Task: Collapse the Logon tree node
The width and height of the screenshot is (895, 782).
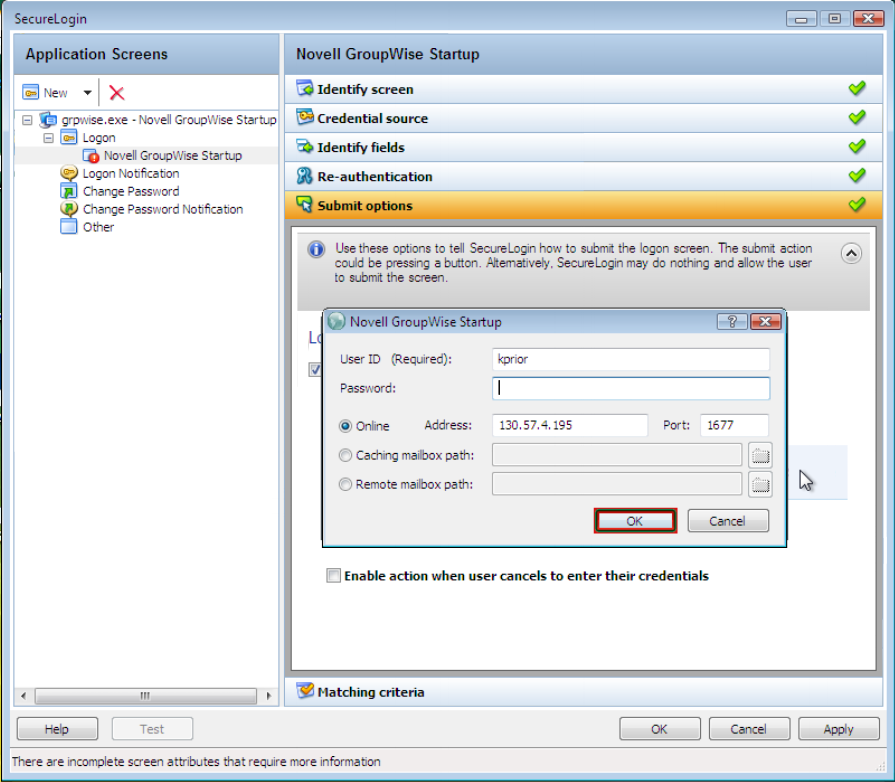Action: point(49,138)
